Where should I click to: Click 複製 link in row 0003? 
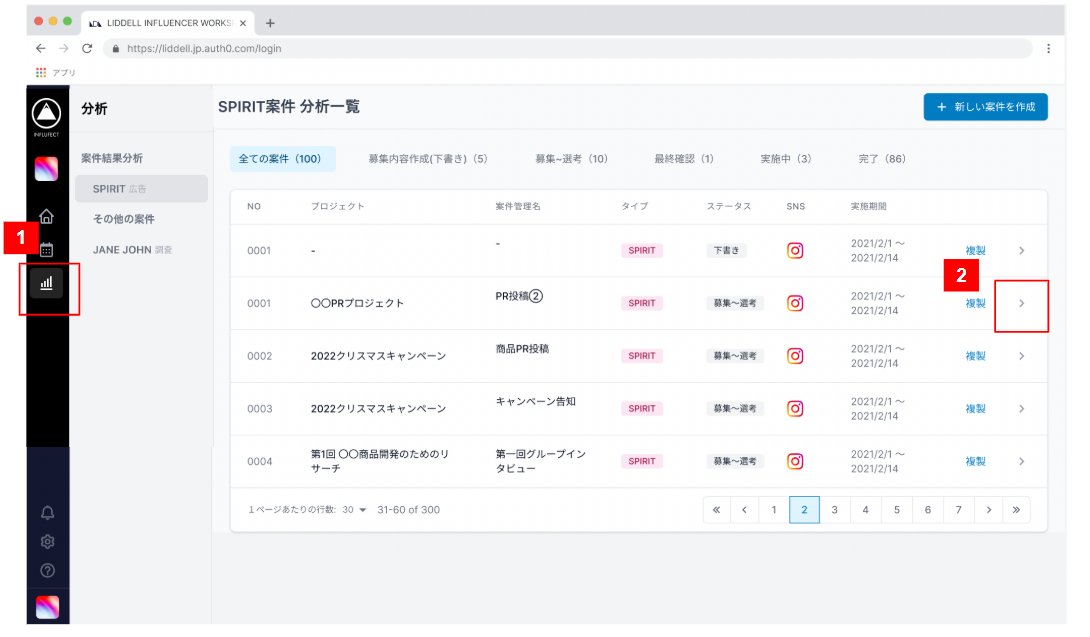(x=975, y=409)
